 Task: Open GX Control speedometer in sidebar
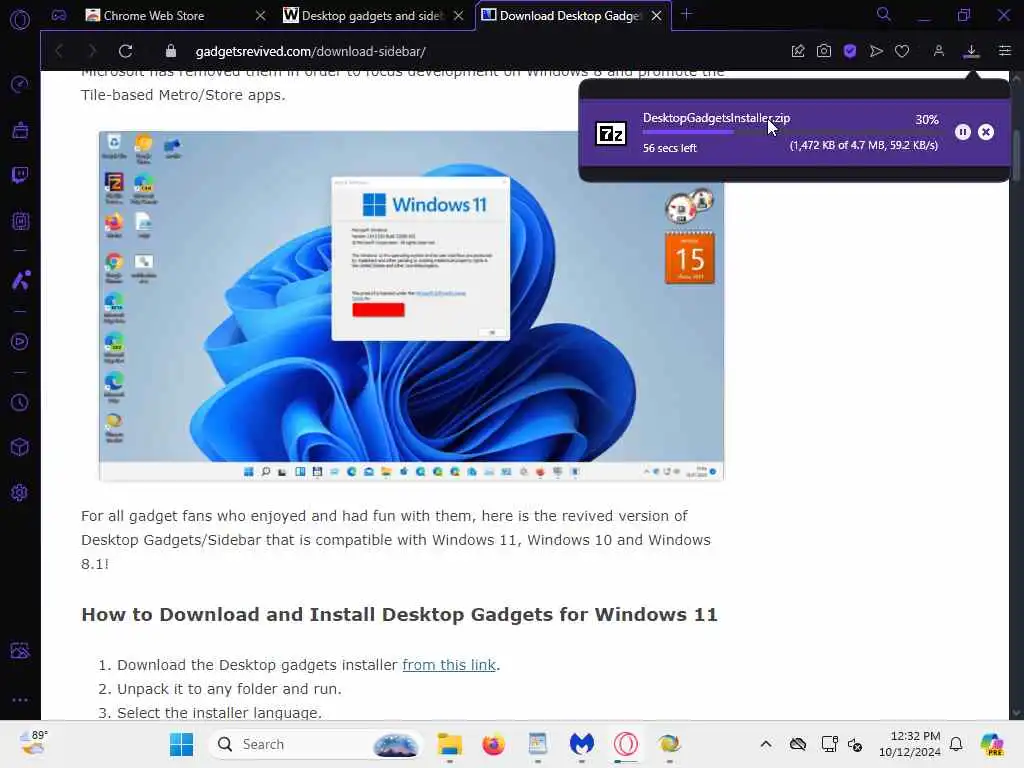click(x=20, y=84)
